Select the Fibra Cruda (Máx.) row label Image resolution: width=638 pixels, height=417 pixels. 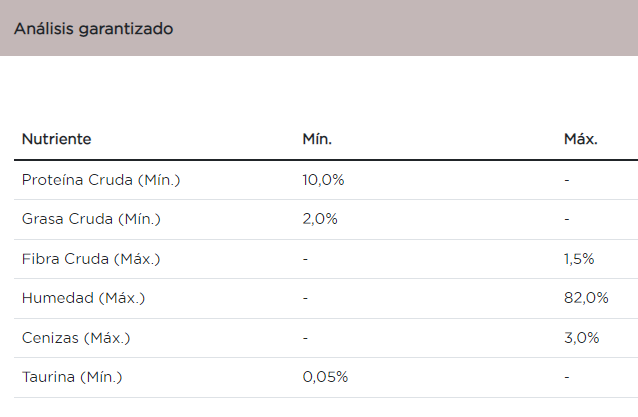click(x=91, y=259)
